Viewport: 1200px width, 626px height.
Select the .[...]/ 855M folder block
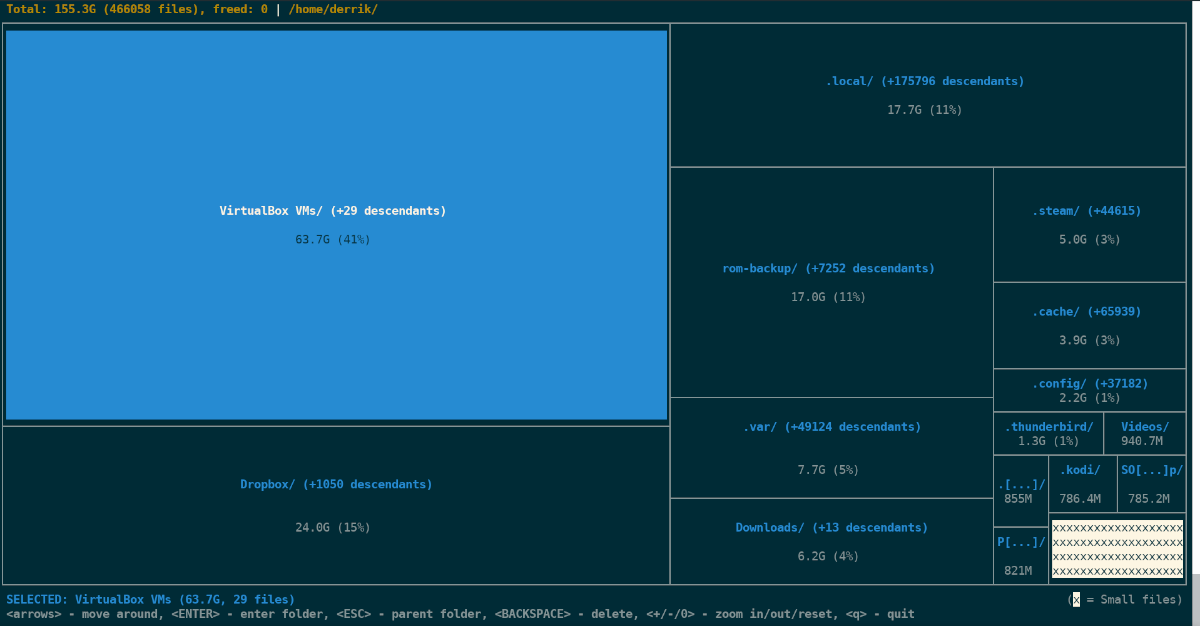(1020, 491)
